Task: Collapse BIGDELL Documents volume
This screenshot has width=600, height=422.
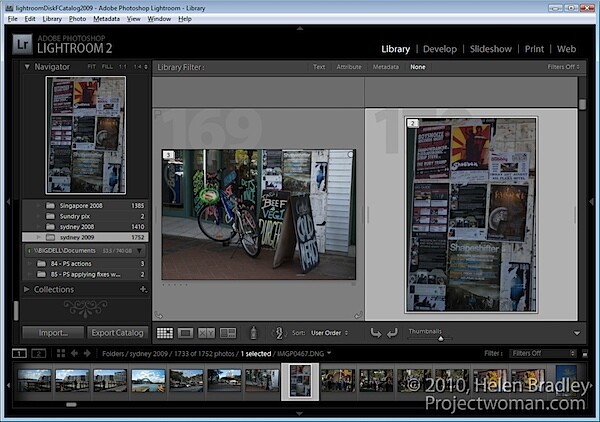Action: (x=140, y=251)
